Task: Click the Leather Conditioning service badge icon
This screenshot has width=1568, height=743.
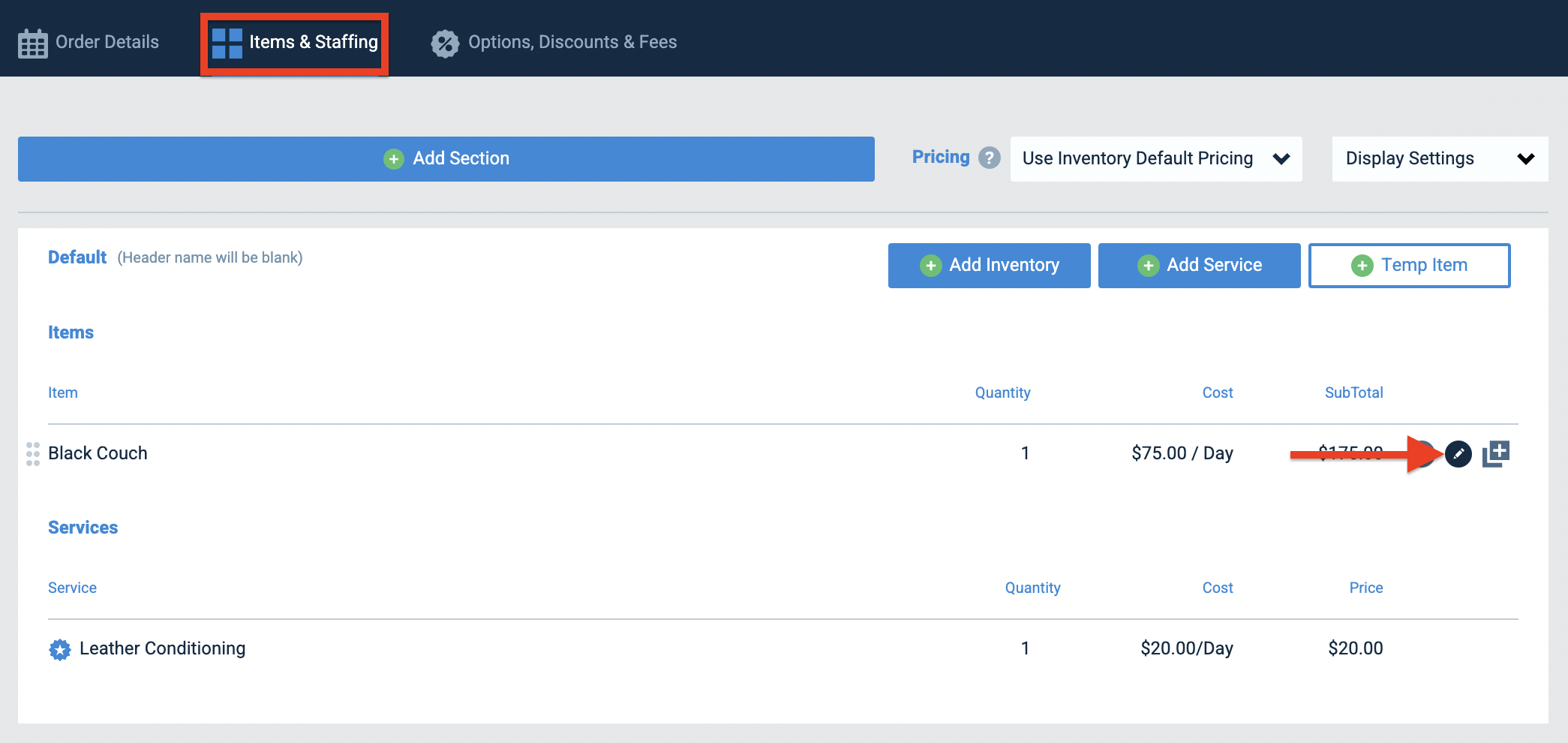Action: point(60,649)
